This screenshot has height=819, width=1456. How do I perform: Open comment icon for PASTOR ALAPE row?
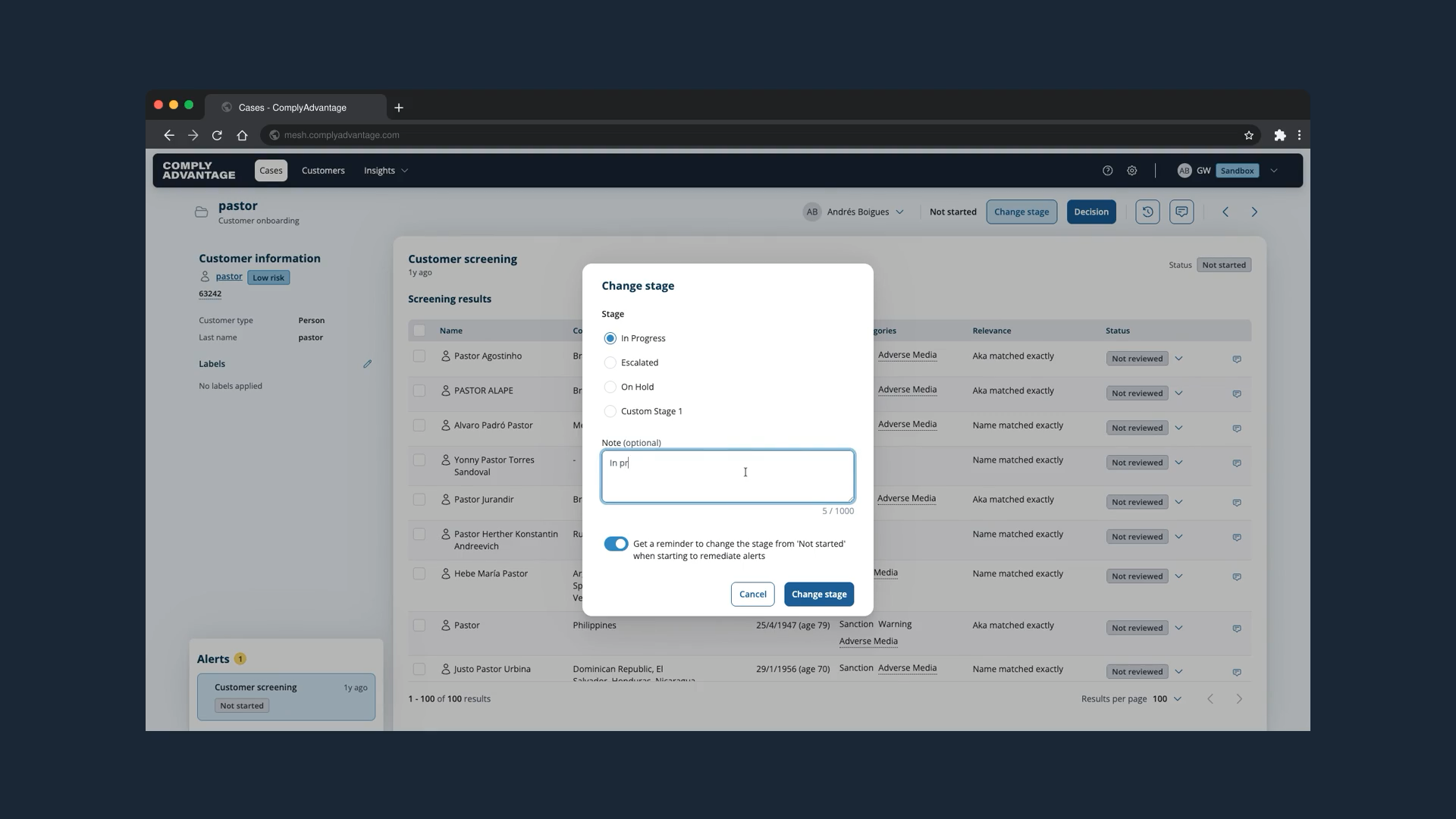(x=1237, y=394)
